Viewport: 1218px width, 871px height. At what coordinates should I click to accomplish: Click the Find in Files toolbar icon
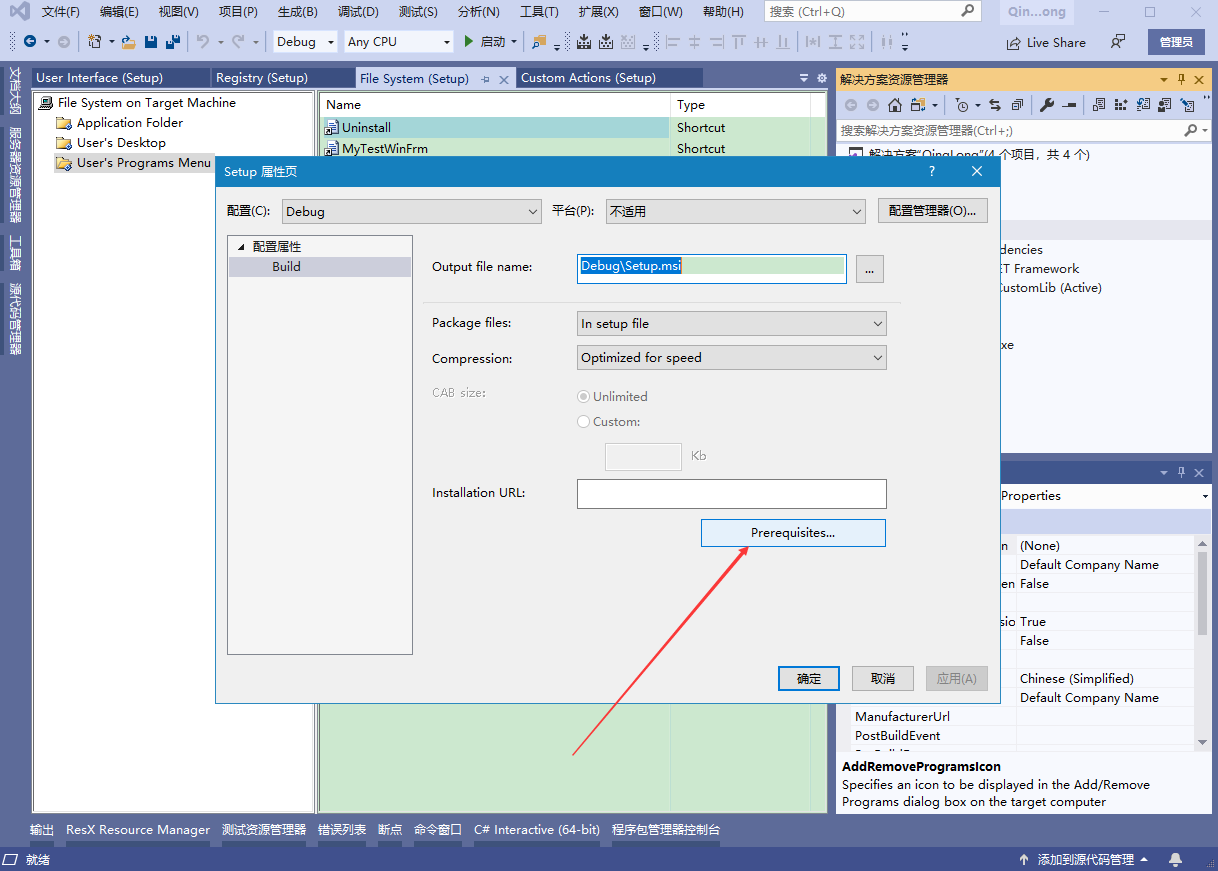pyautogui.click(x=540, y=42)
